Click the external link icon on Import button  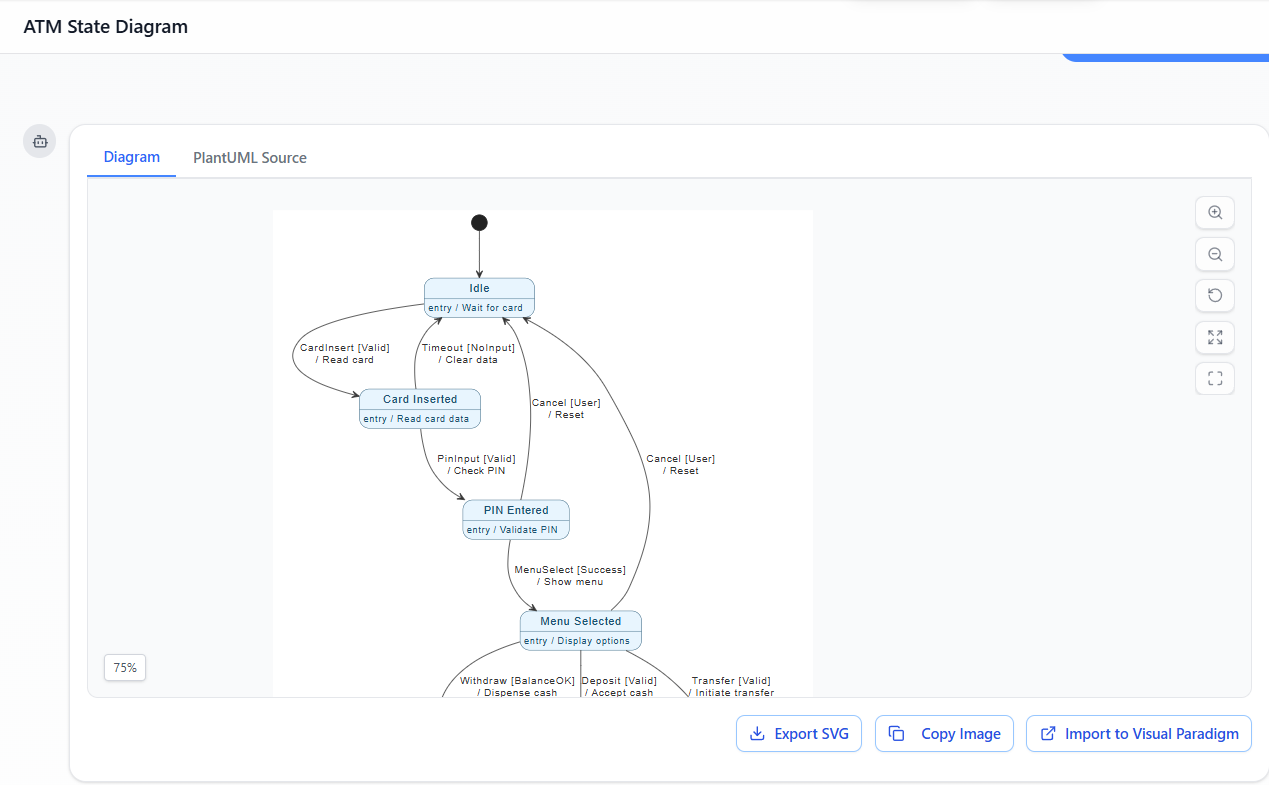tap(1048, 734)
